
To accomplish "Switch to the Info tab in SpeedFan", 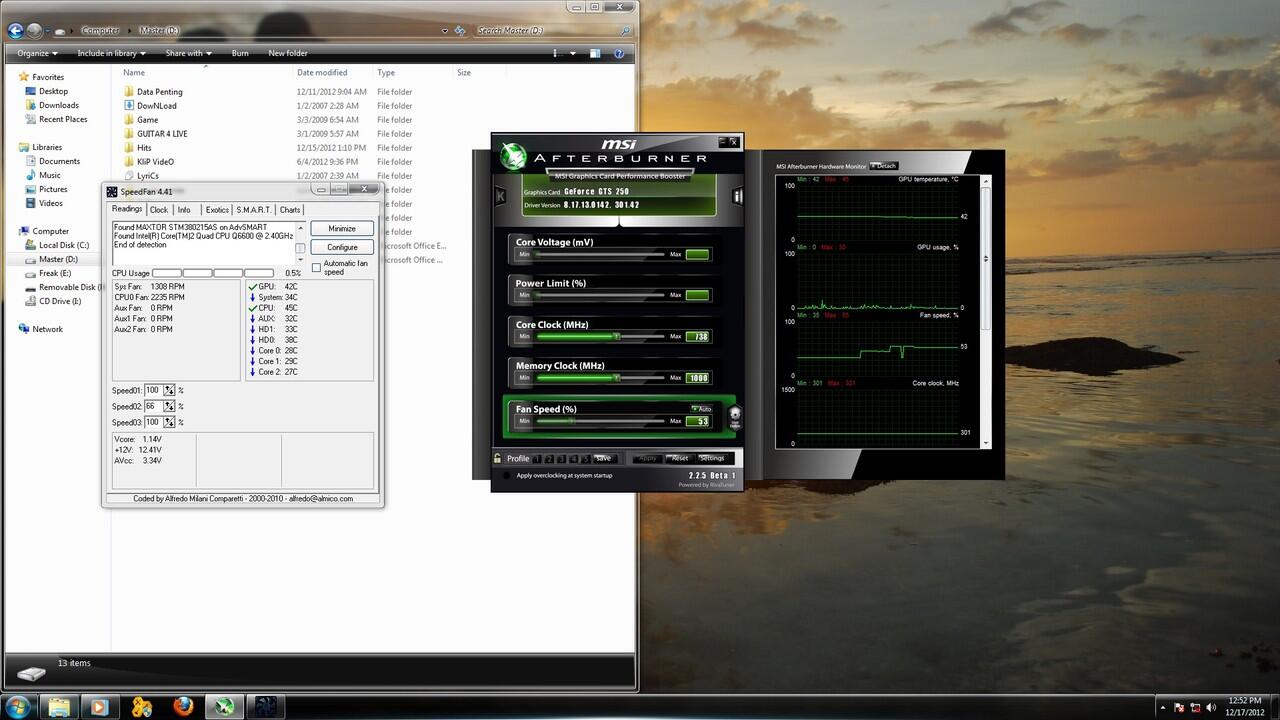I will click(x=184, y=210).
